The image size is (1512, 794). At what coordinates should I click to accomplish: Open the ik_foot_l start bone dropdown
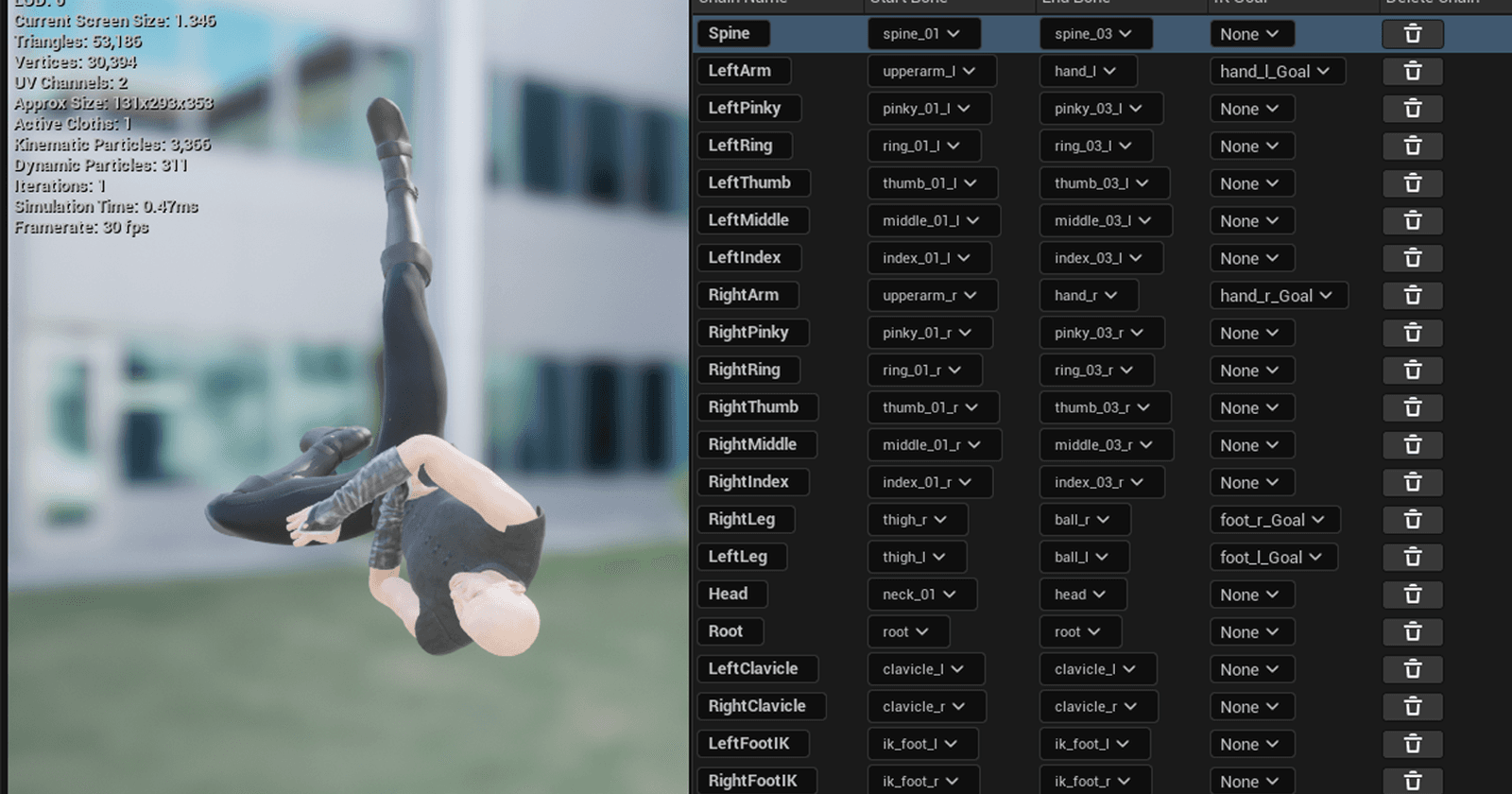click(922, 744)
